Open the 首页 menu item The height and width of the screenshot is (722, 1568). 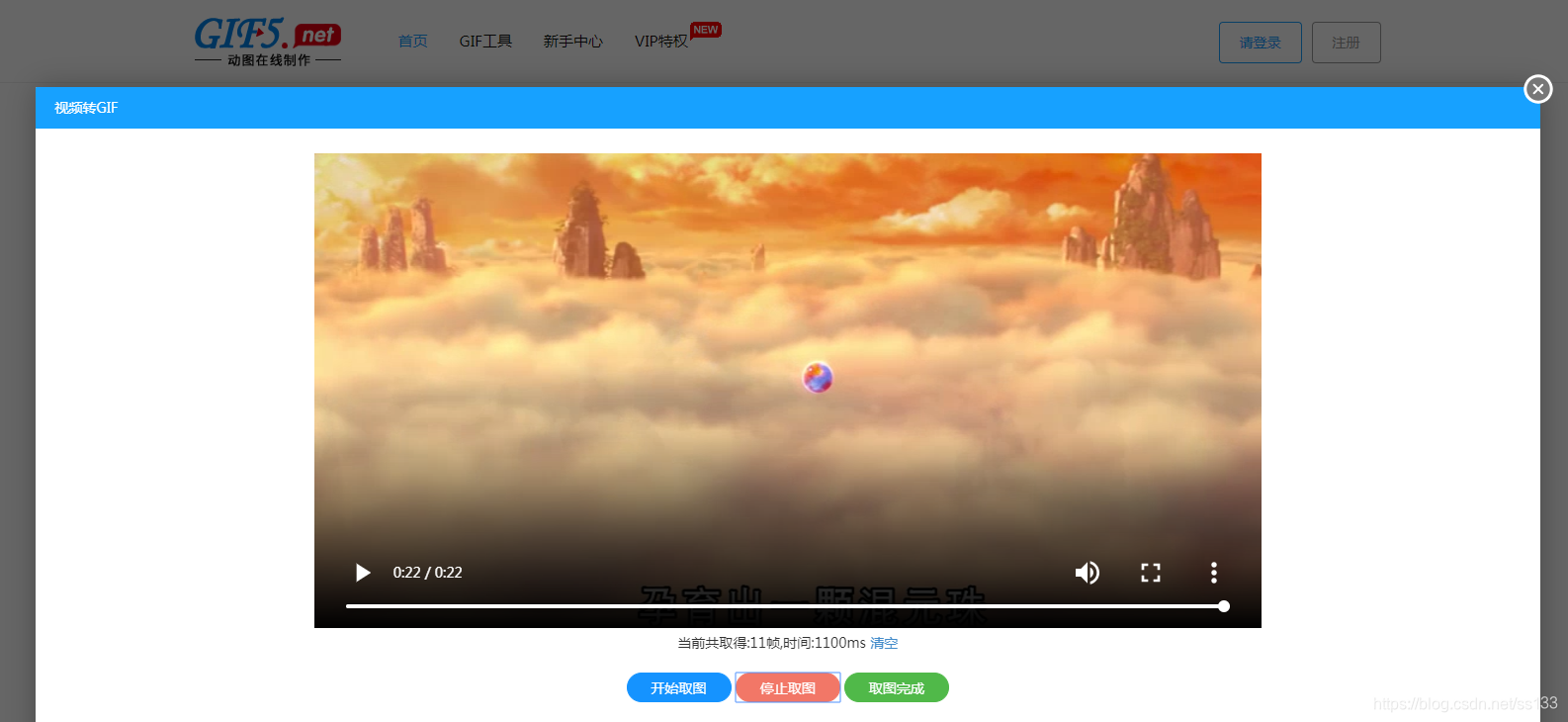click(413, 42)
